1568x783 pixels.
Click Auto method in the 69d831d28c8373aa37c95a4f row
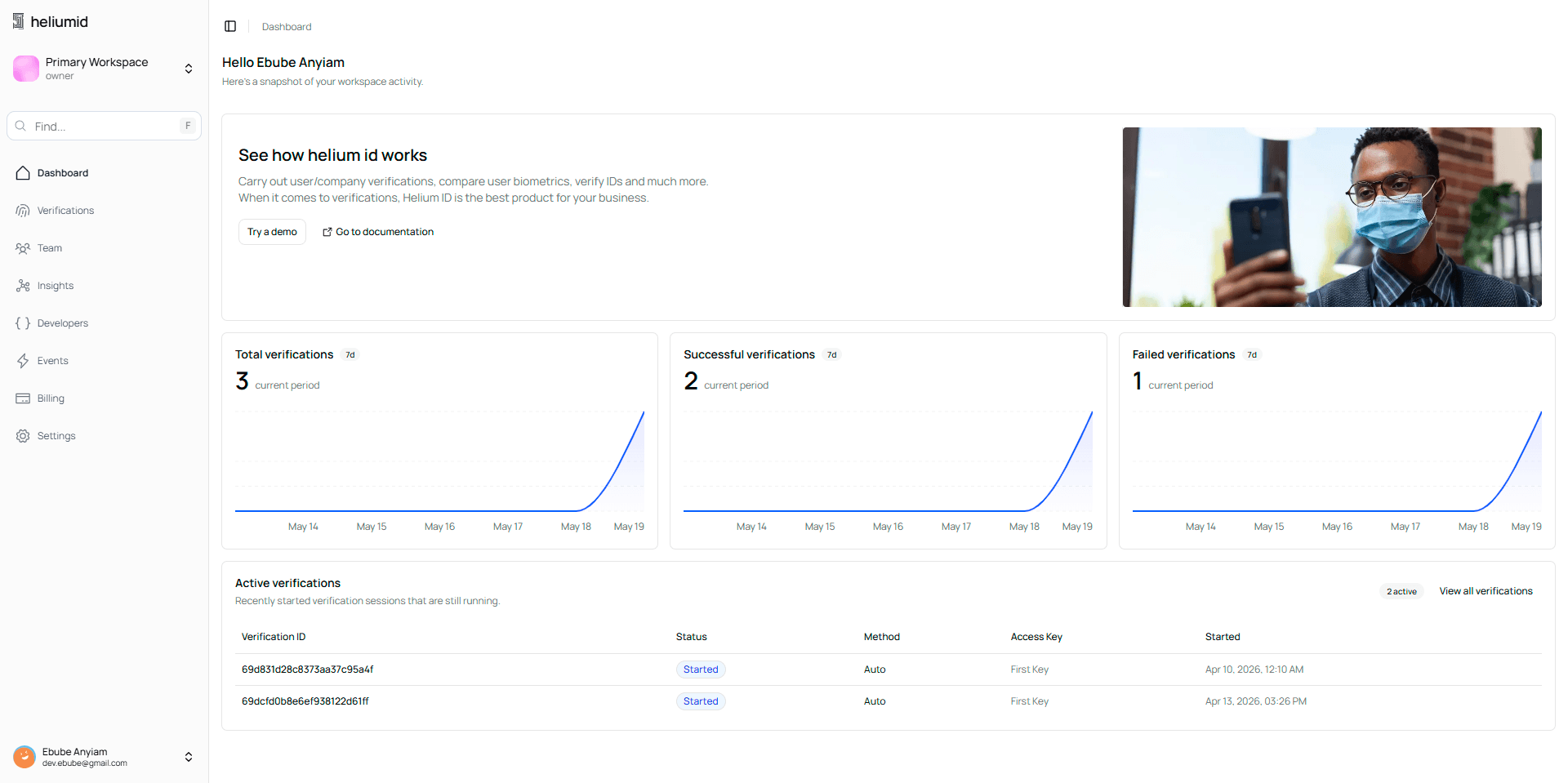click(x=875, y=670)
